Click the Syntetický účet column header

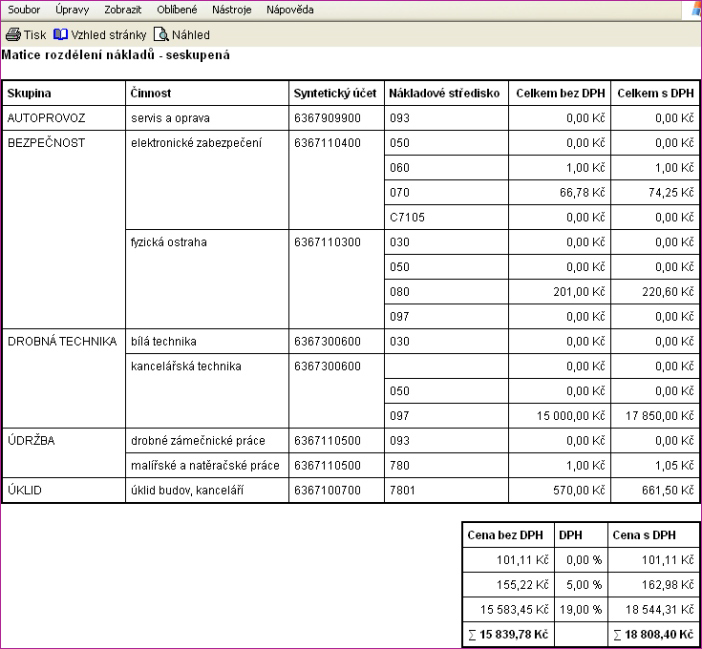point(335,93)
